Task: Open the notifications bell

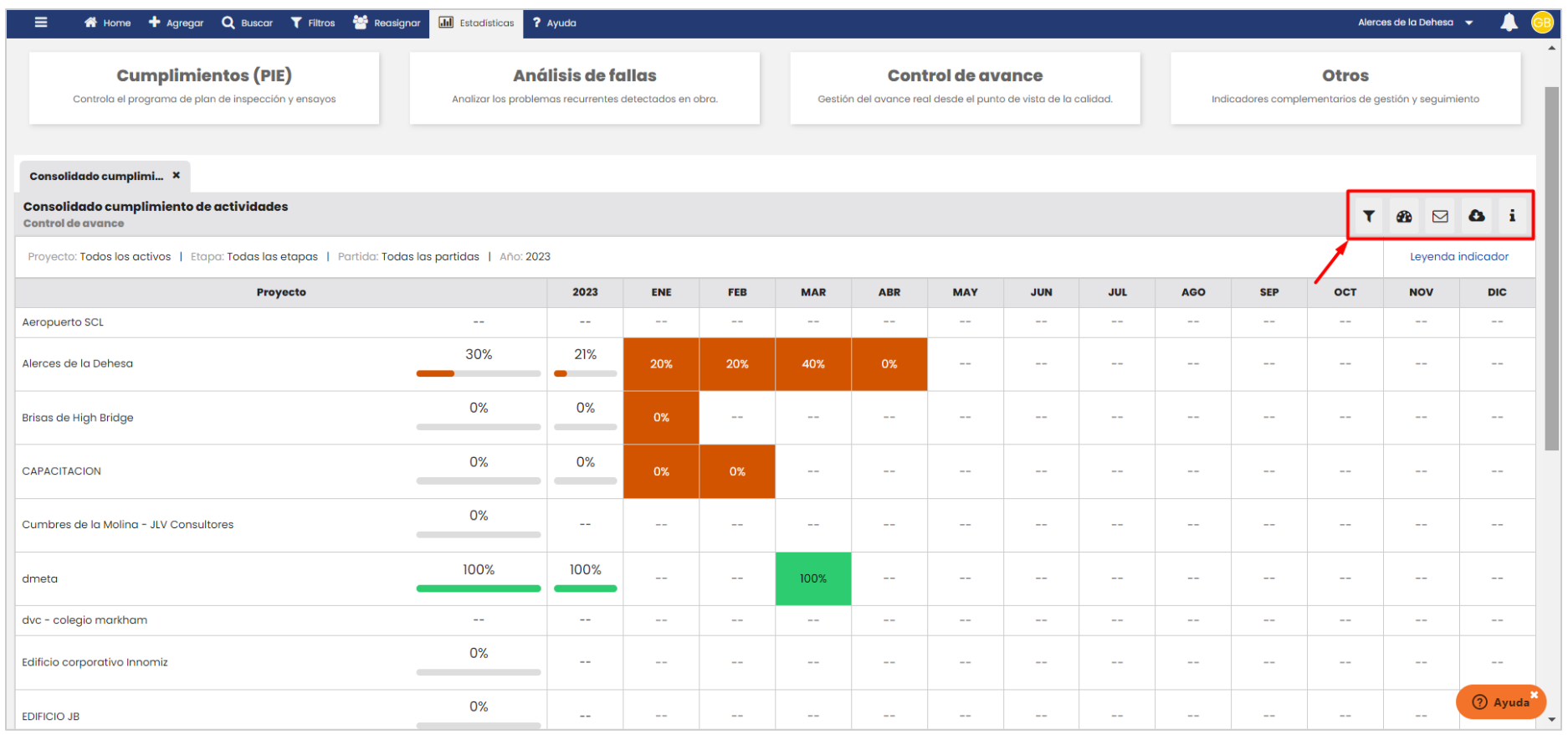Action: (1509, 23)
